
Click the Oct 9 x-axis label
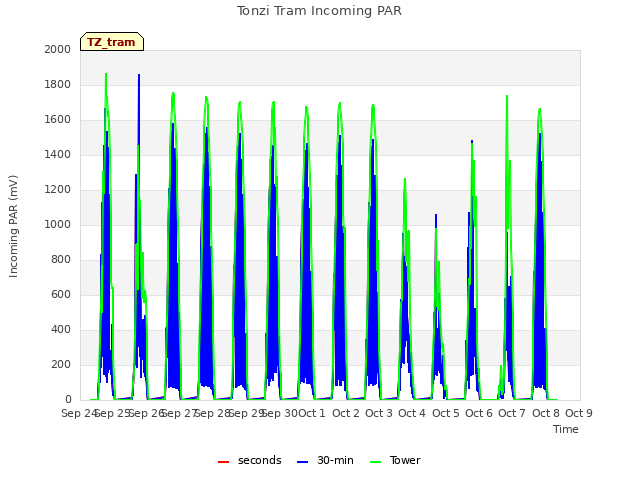point(579,413)
